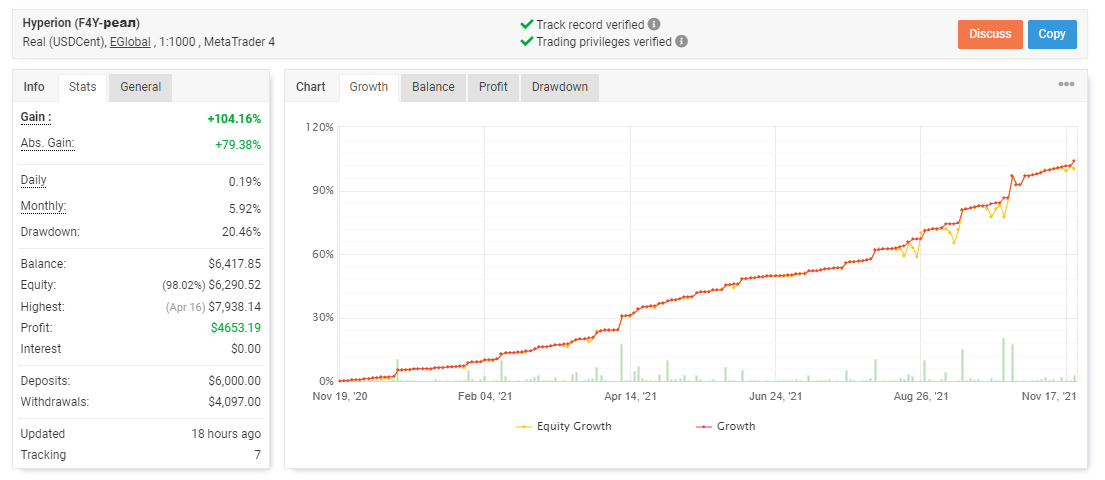This screenshot has width=1105, height=480.
Task: Click the $6,290.52 equity value
Action: point(235,285)
